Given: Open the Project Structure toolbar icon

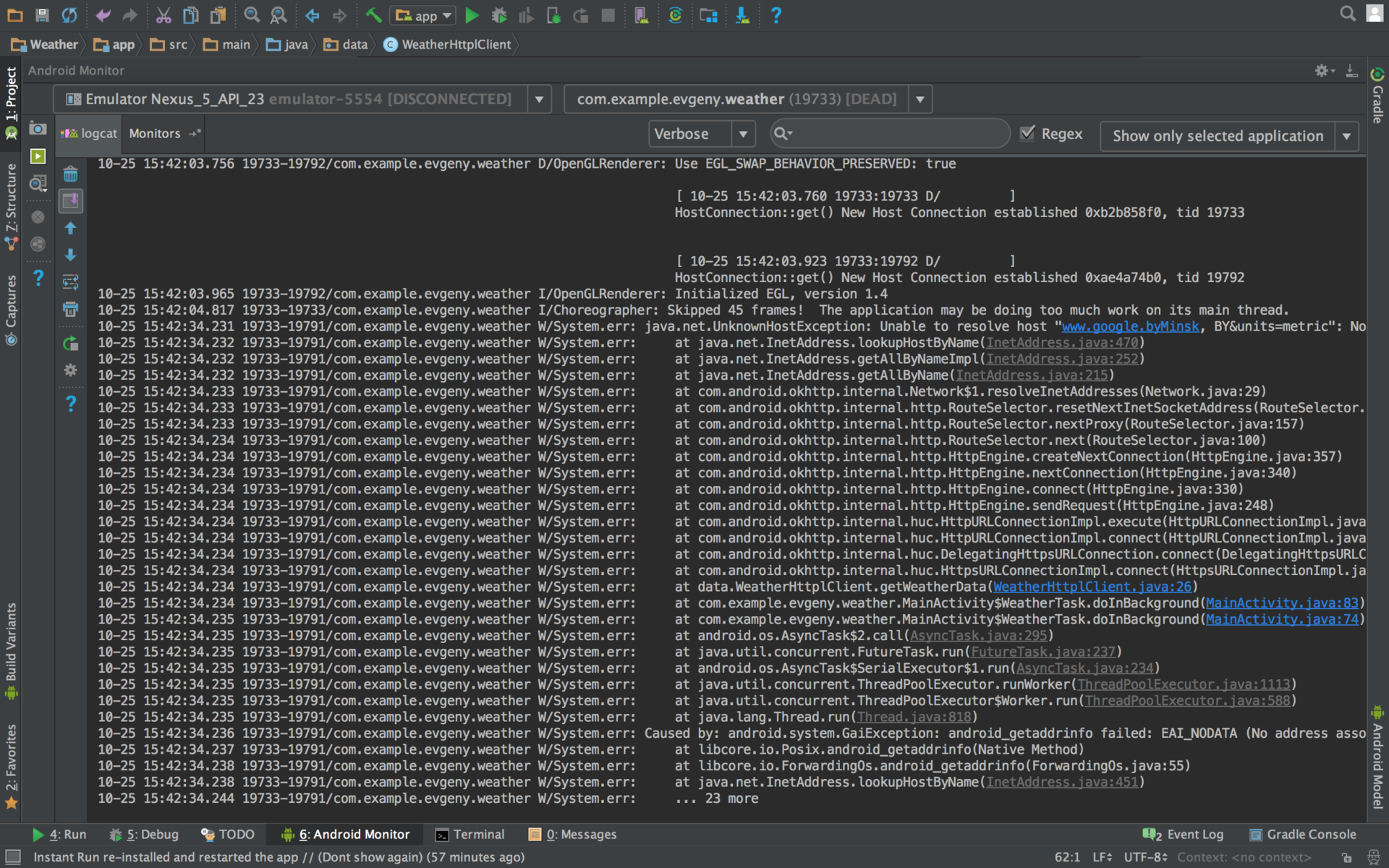Looking at the screenshot, I should click(x=709, y=15).
